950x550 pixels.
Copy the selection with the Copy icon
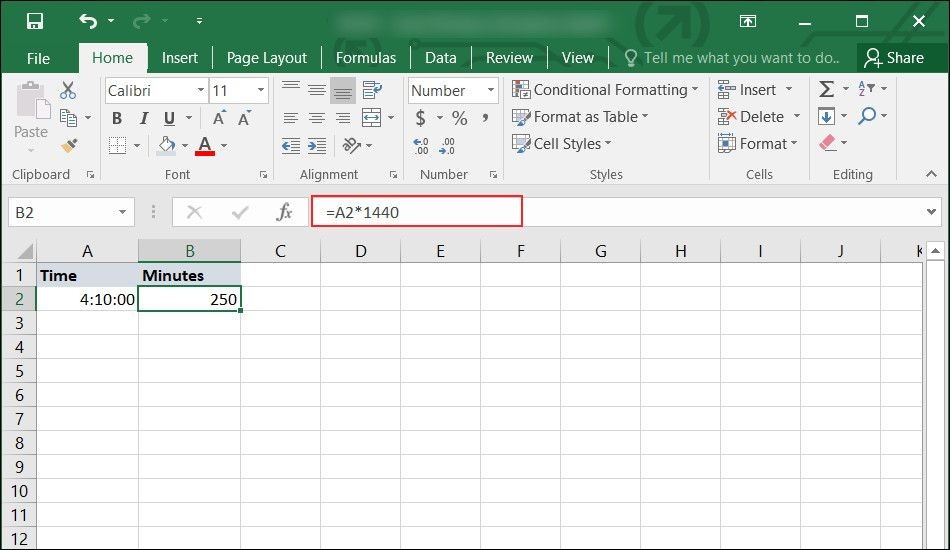tap(68, 118)
